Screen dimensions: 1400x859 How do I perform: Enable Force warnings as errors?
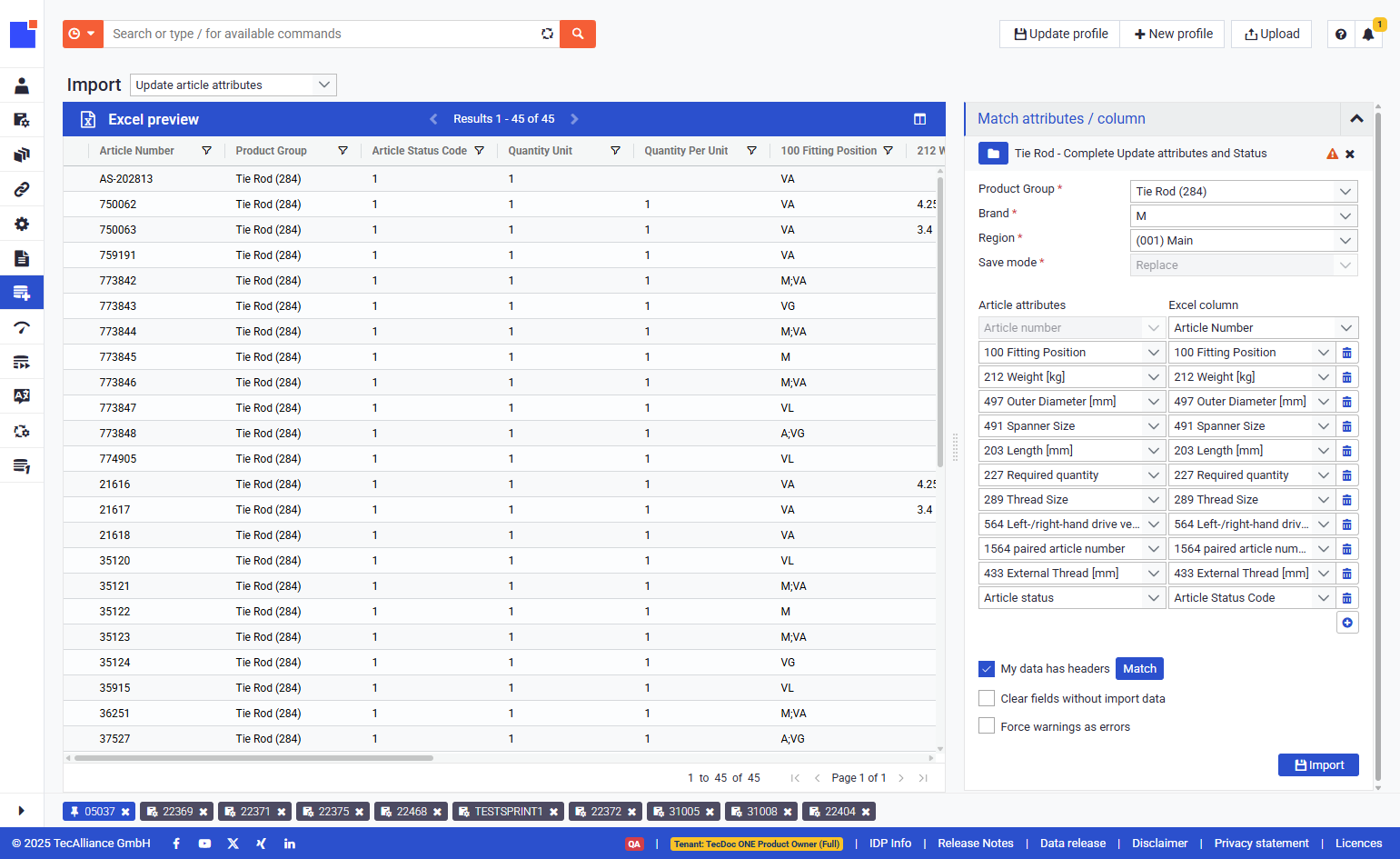pos(987,725)
